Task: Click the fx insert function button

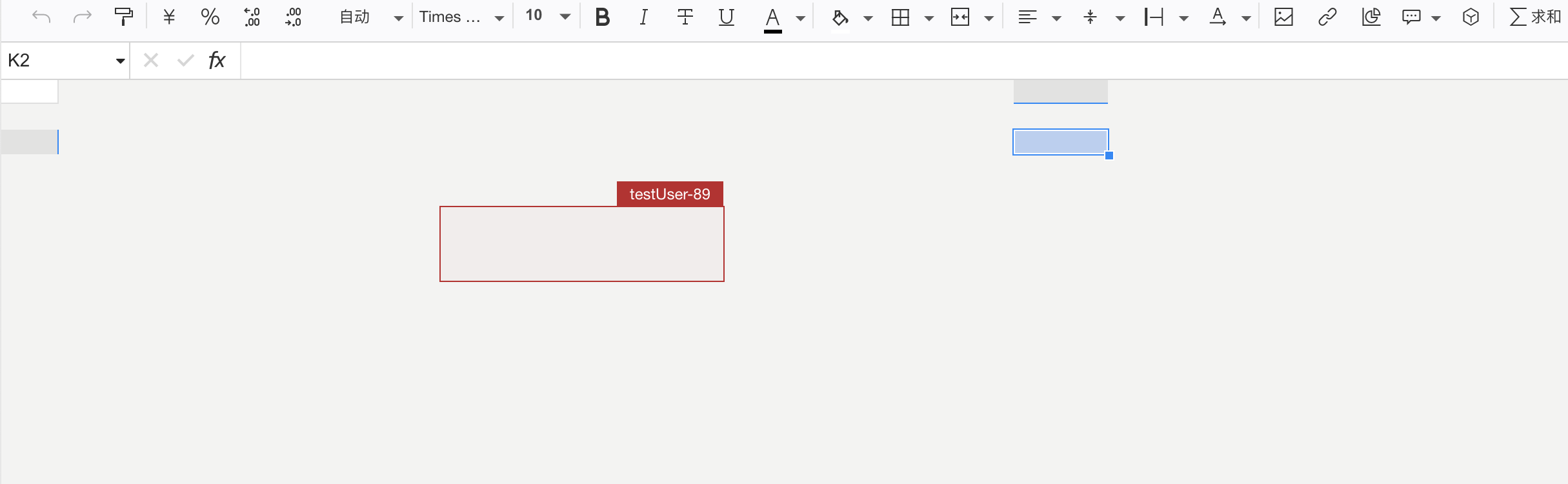Action: pos(217,60)
